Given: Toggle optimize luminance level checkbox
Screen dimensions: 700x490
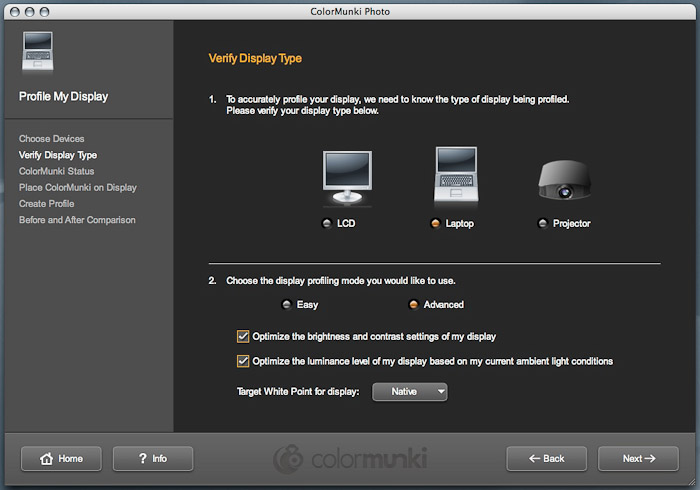Looking at the screenshot, I should pos(243,361).
